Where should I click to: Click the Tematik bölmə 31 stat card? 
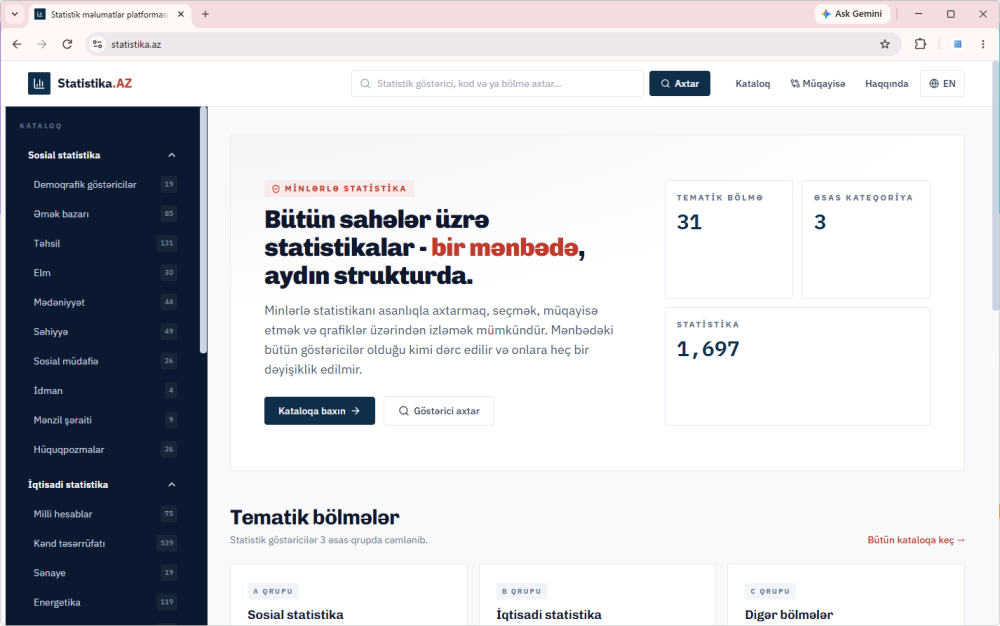click(728, 239)
